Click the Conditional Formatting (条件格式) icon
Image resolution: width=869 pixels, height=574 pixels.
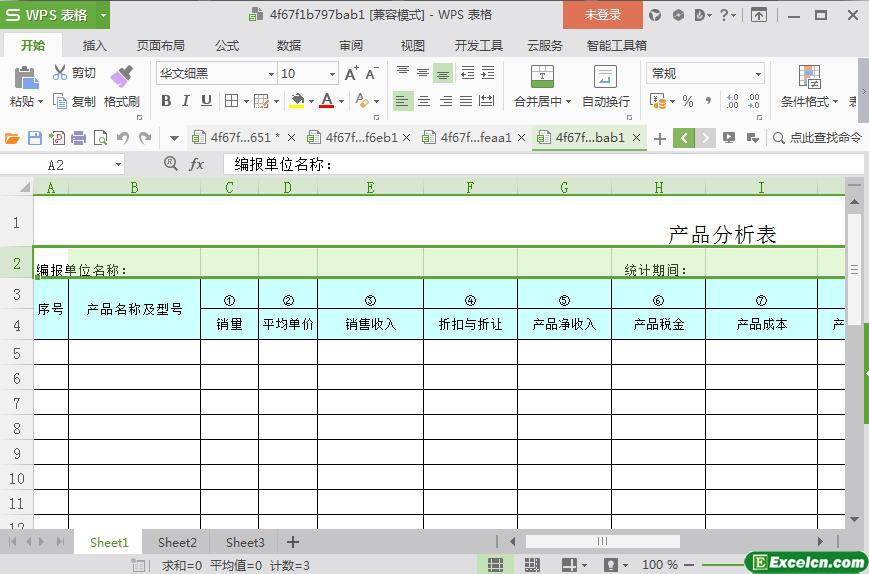click(809, 77)
